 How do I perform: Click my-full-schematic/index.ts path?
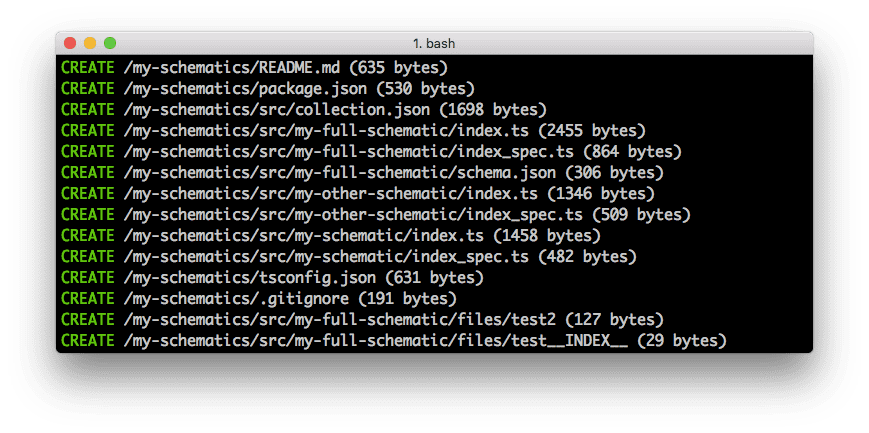(x=326, y=131)
